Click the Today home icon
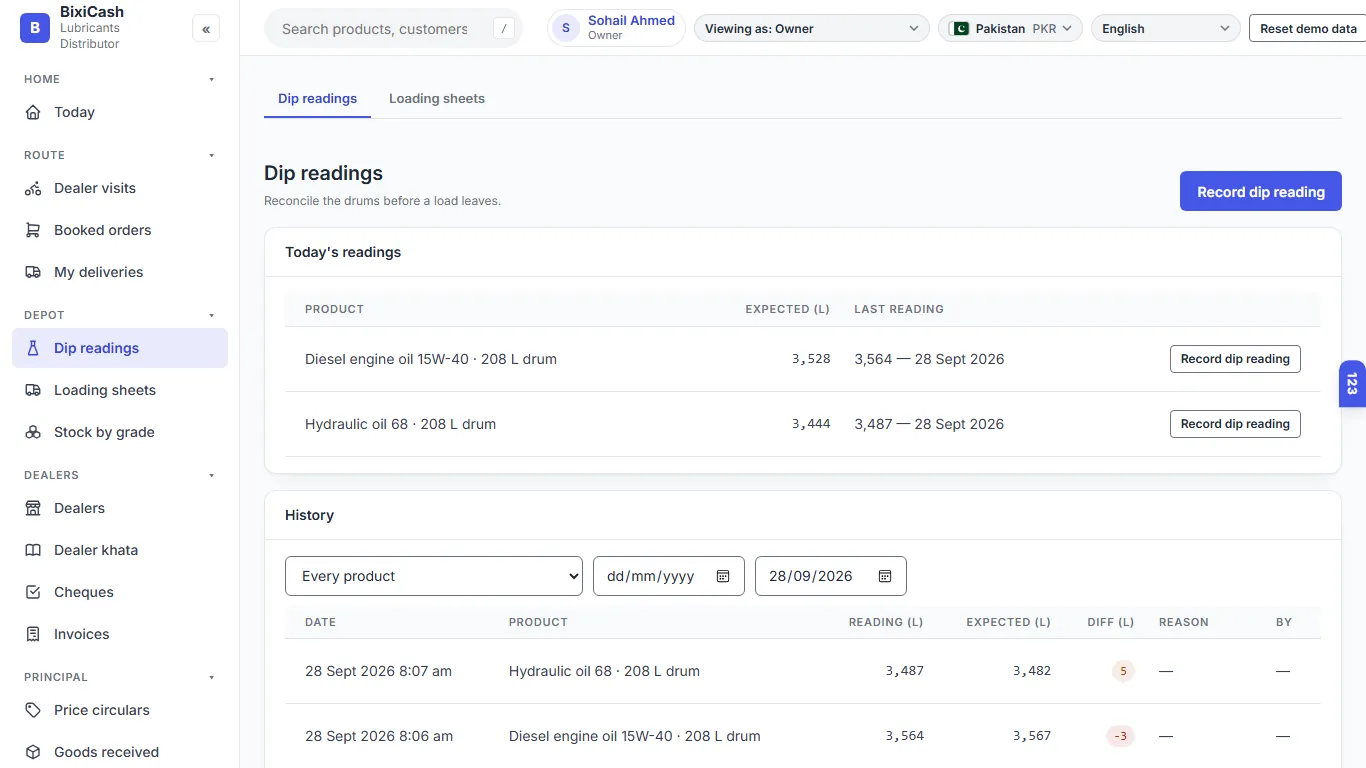 (x=33, y=112)
